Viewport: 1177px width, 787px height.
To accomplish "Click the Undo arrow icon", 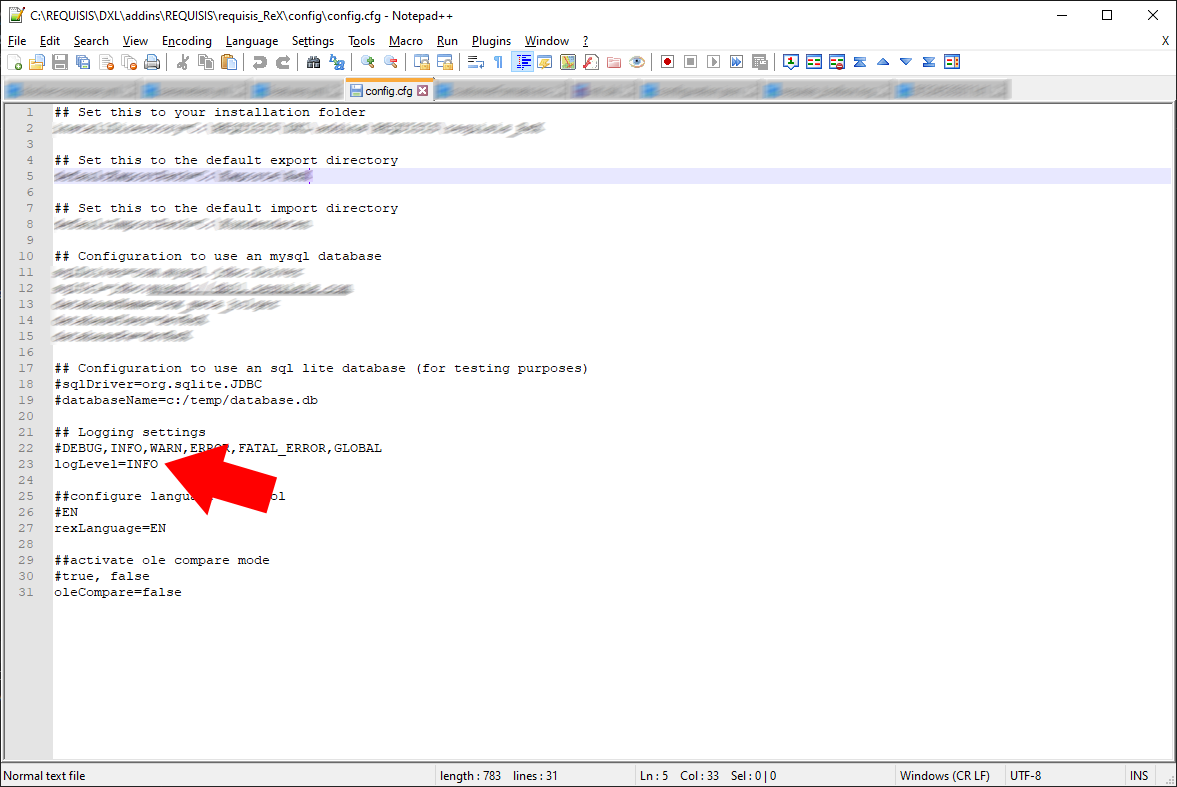I will pos(260,62).
